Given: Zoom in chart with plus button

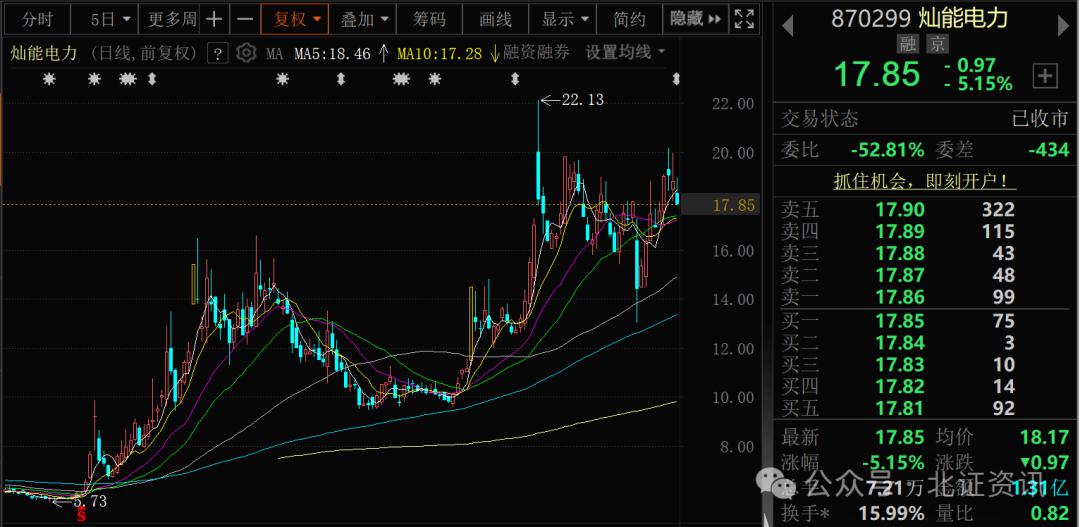Looking at the screenshot, I should (214, 19).
